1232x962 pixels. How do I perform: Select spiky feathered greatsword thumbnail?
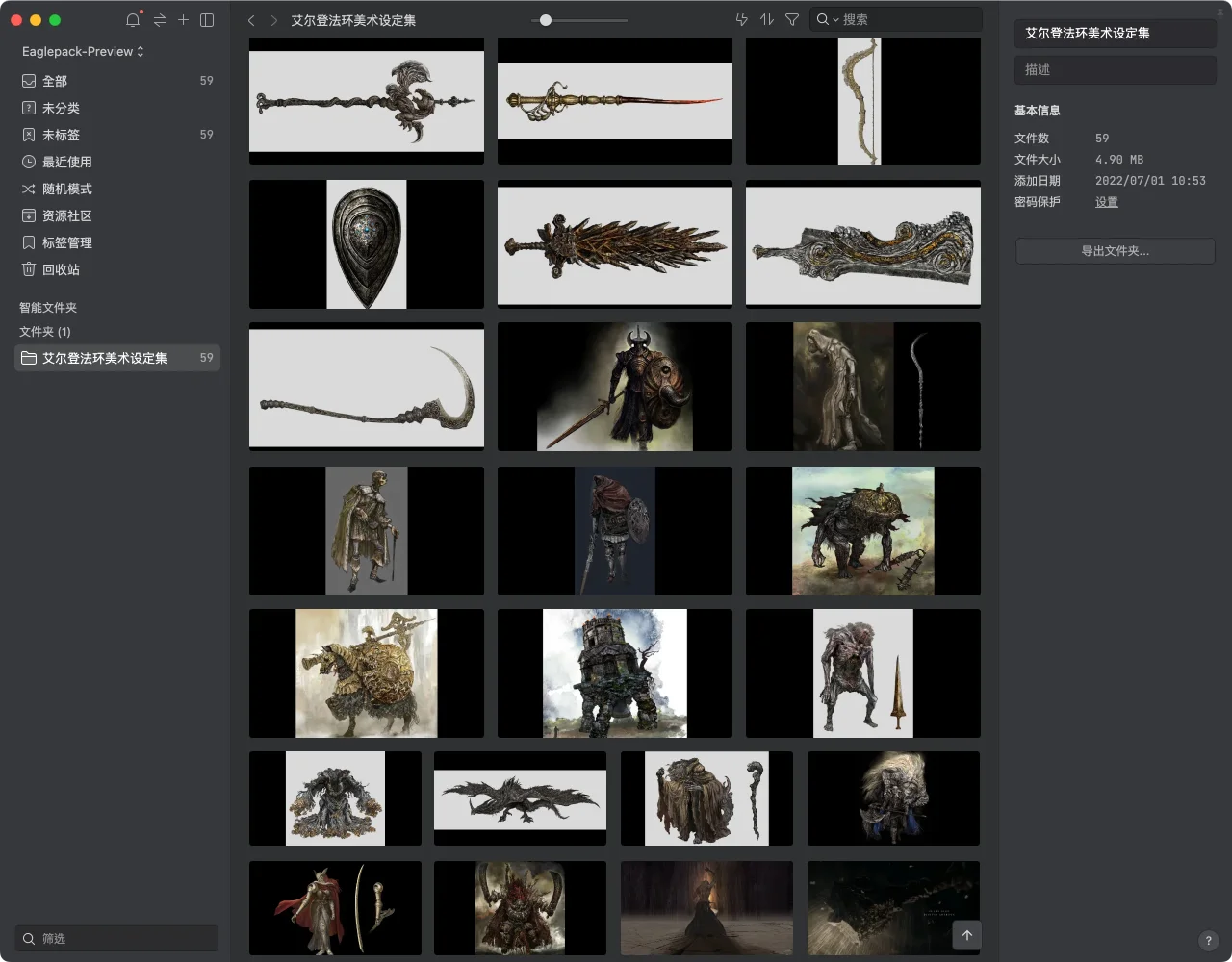tap(615, 244)
